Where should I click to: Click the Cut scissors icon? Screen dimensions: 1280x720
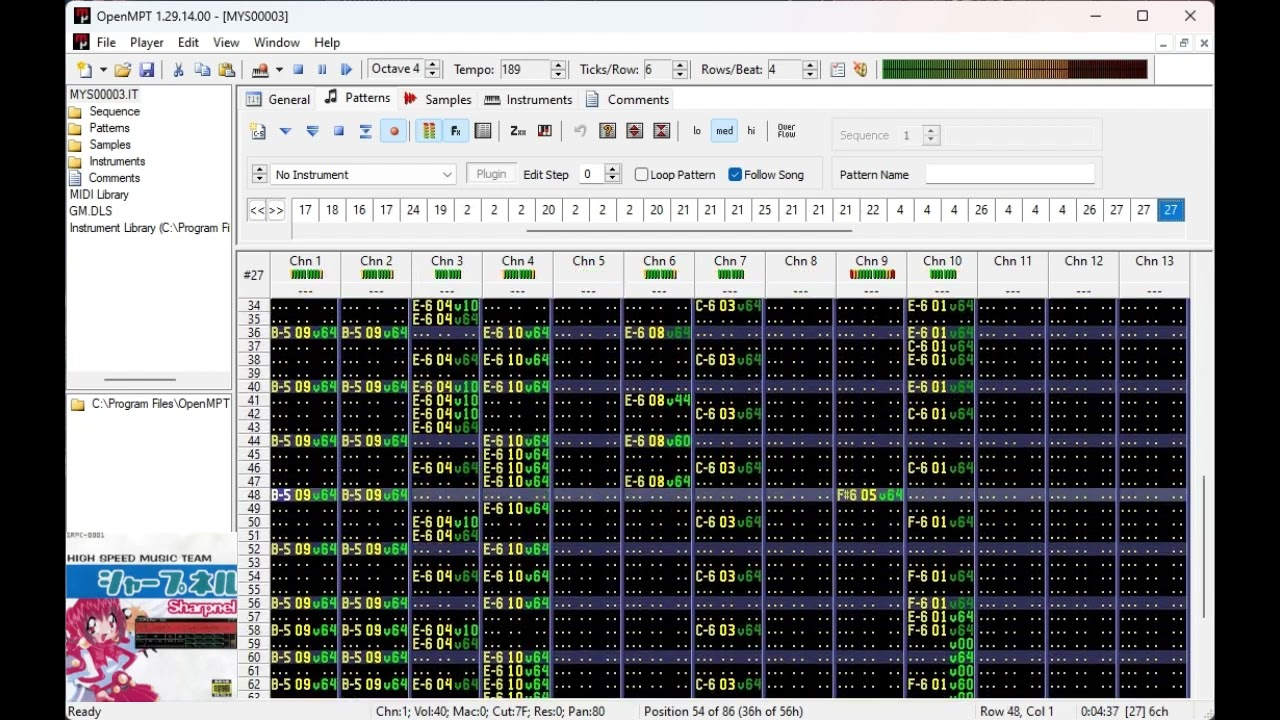click(x=178, y=70)
